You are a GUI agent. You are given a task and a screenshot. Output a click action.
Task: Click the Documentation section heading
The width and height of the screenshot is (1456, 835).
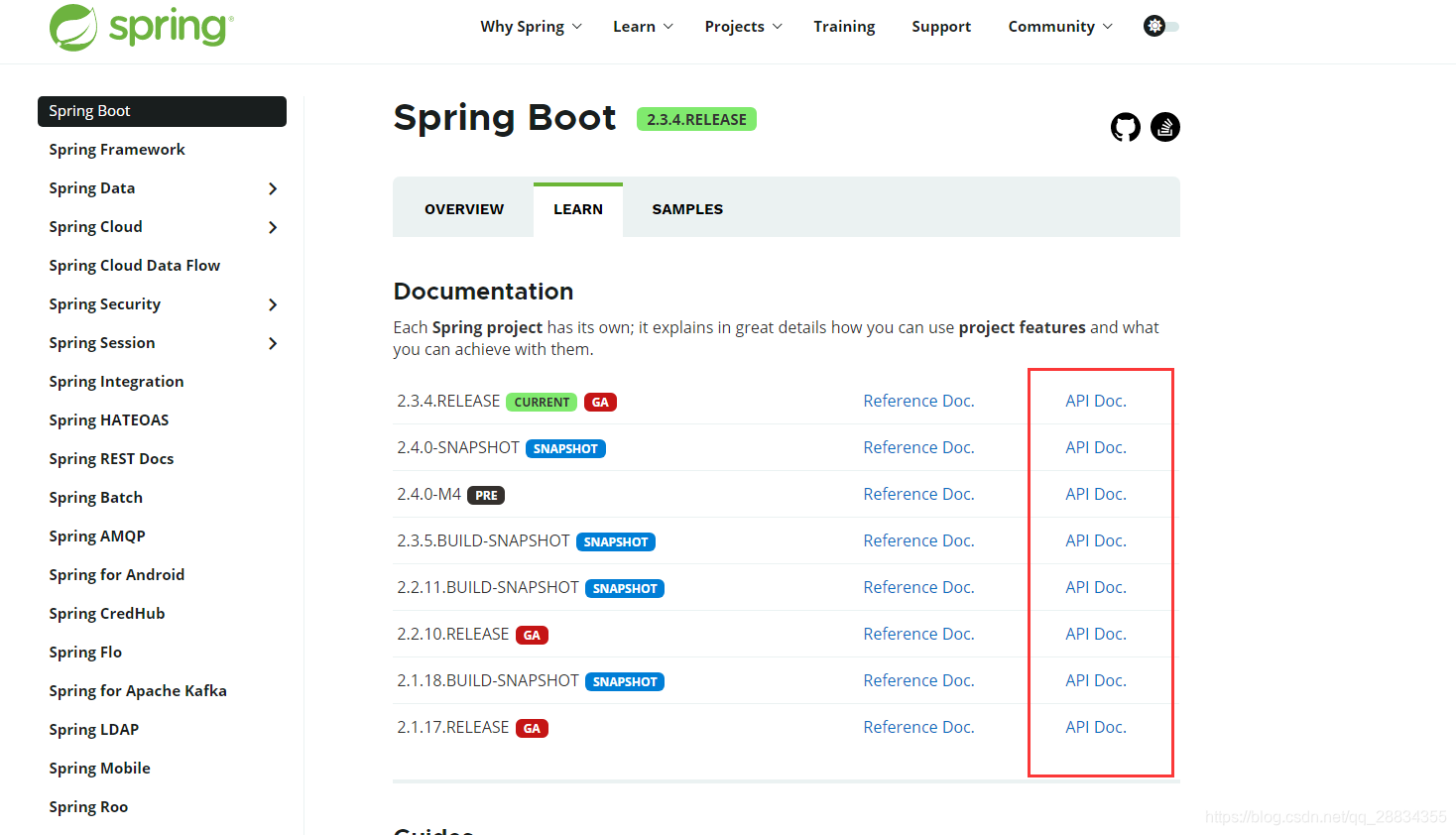[x=483, y=292]
